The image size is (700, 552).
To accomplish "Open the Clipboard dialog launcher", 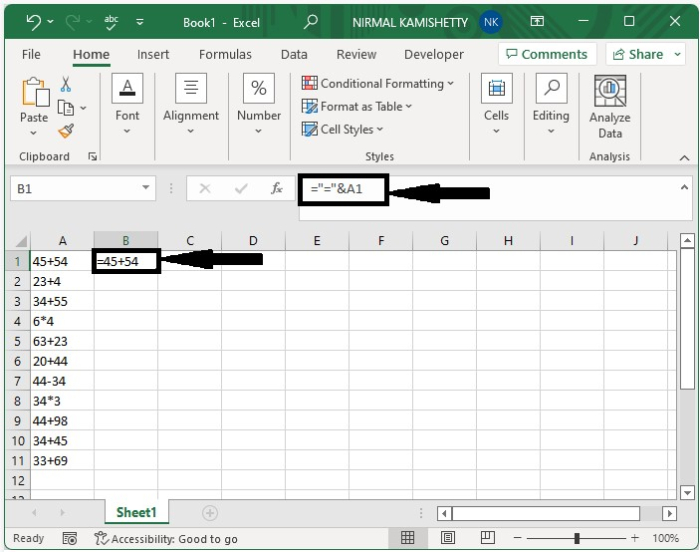I will point(92,156).
